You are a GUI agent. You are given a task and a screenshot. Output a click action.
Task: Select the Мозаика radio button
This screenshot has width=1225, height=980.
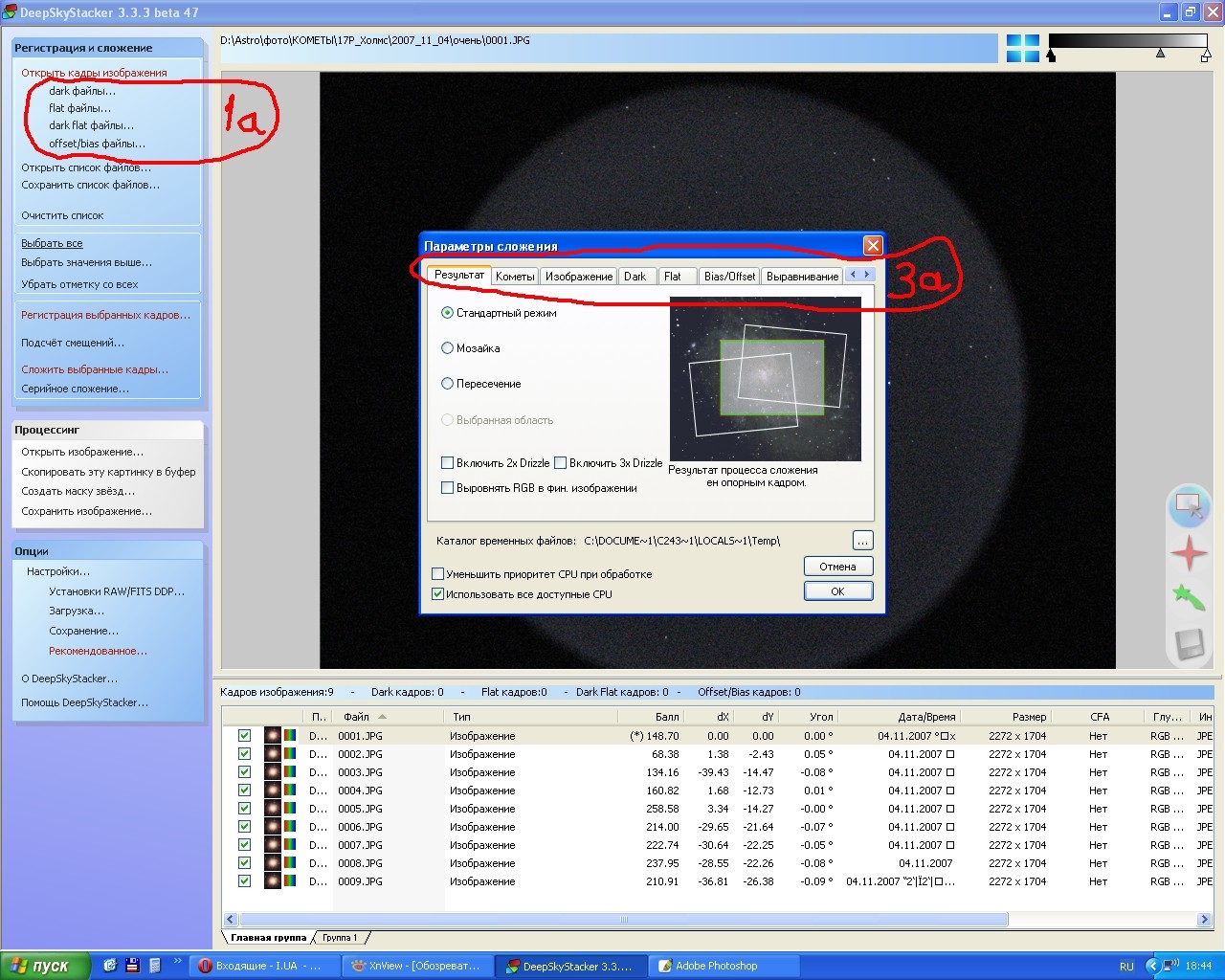pos(447,348)
